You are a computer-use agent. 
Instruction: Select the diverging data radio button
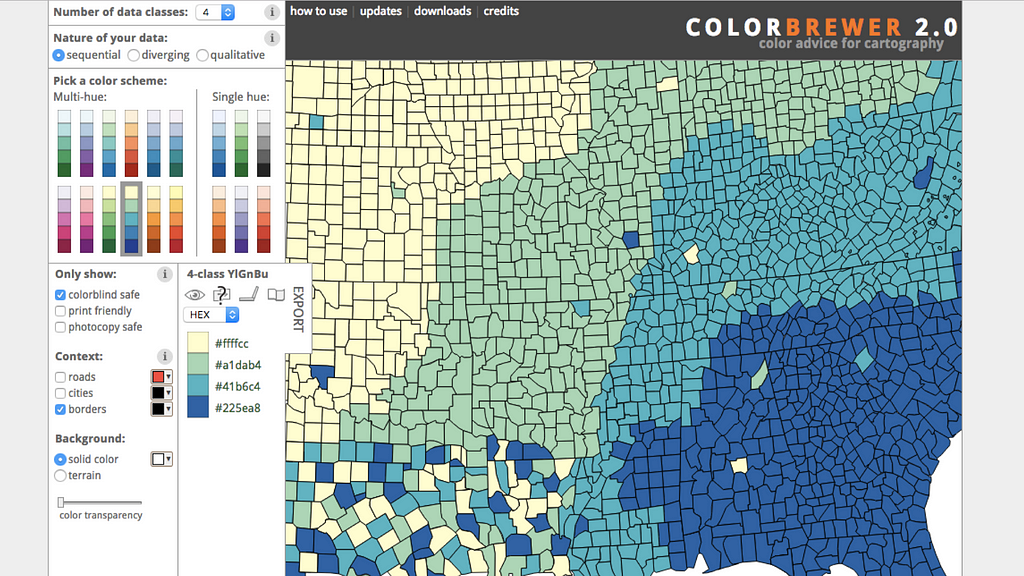click(x=134, y=55)
